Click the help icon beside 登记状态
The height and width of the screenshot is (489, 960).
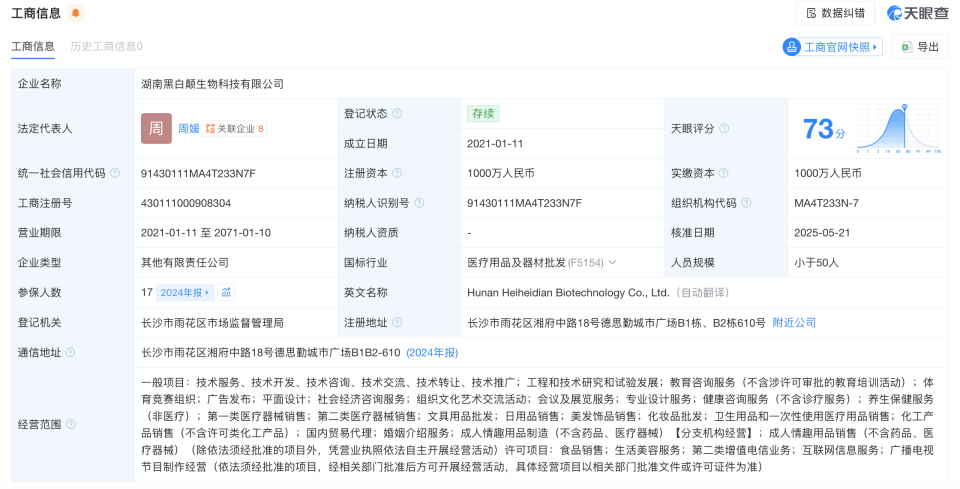point(397,113)
